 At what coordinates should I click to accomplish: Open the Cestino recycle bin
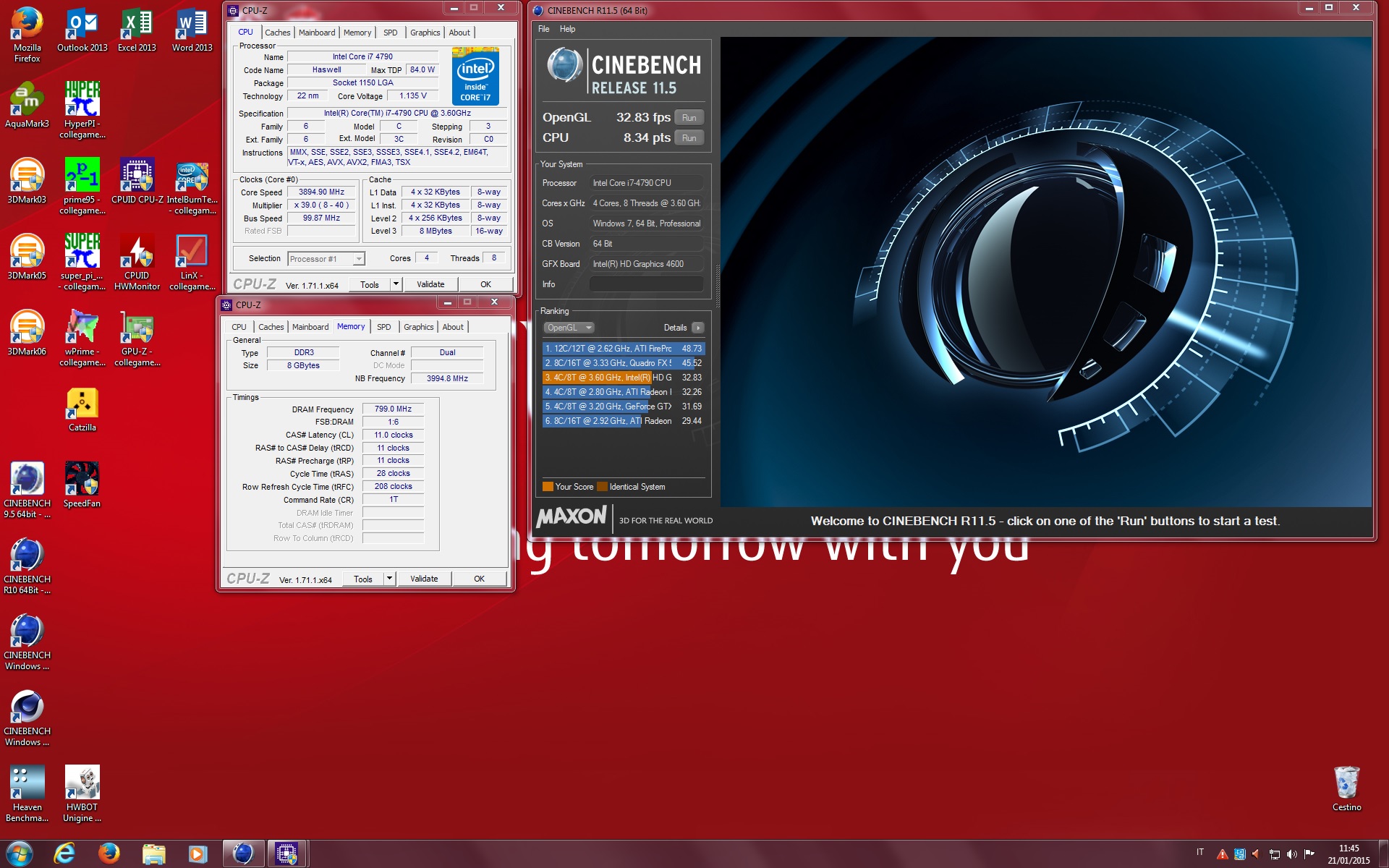tap(1346, 789)
